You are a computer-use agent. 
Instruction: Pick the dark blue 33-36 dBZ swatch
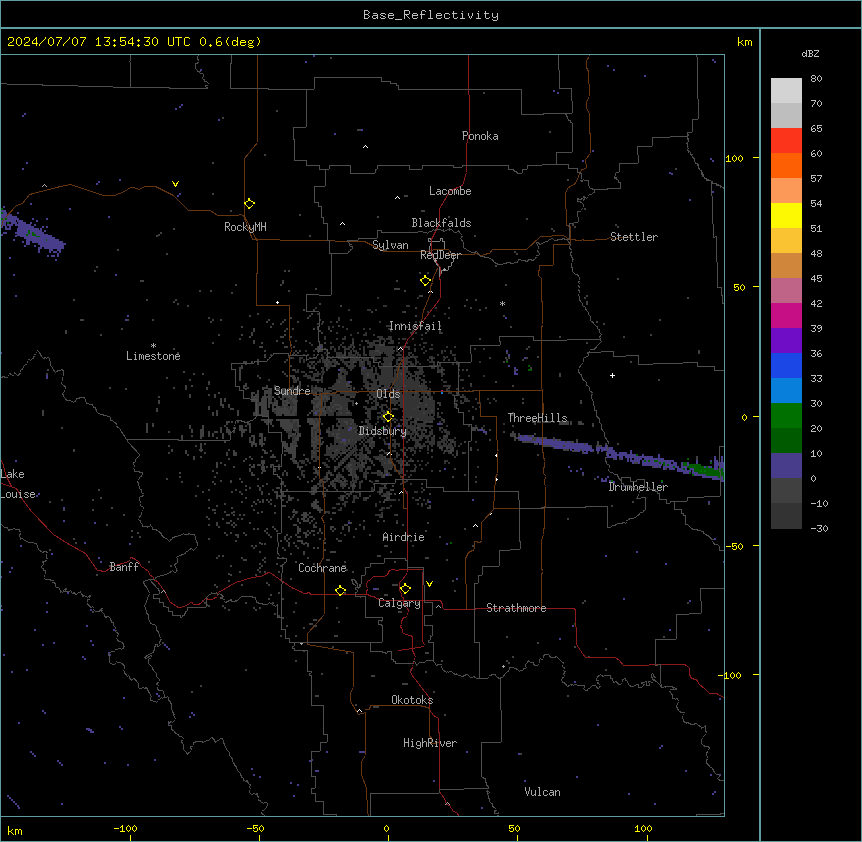786,365
